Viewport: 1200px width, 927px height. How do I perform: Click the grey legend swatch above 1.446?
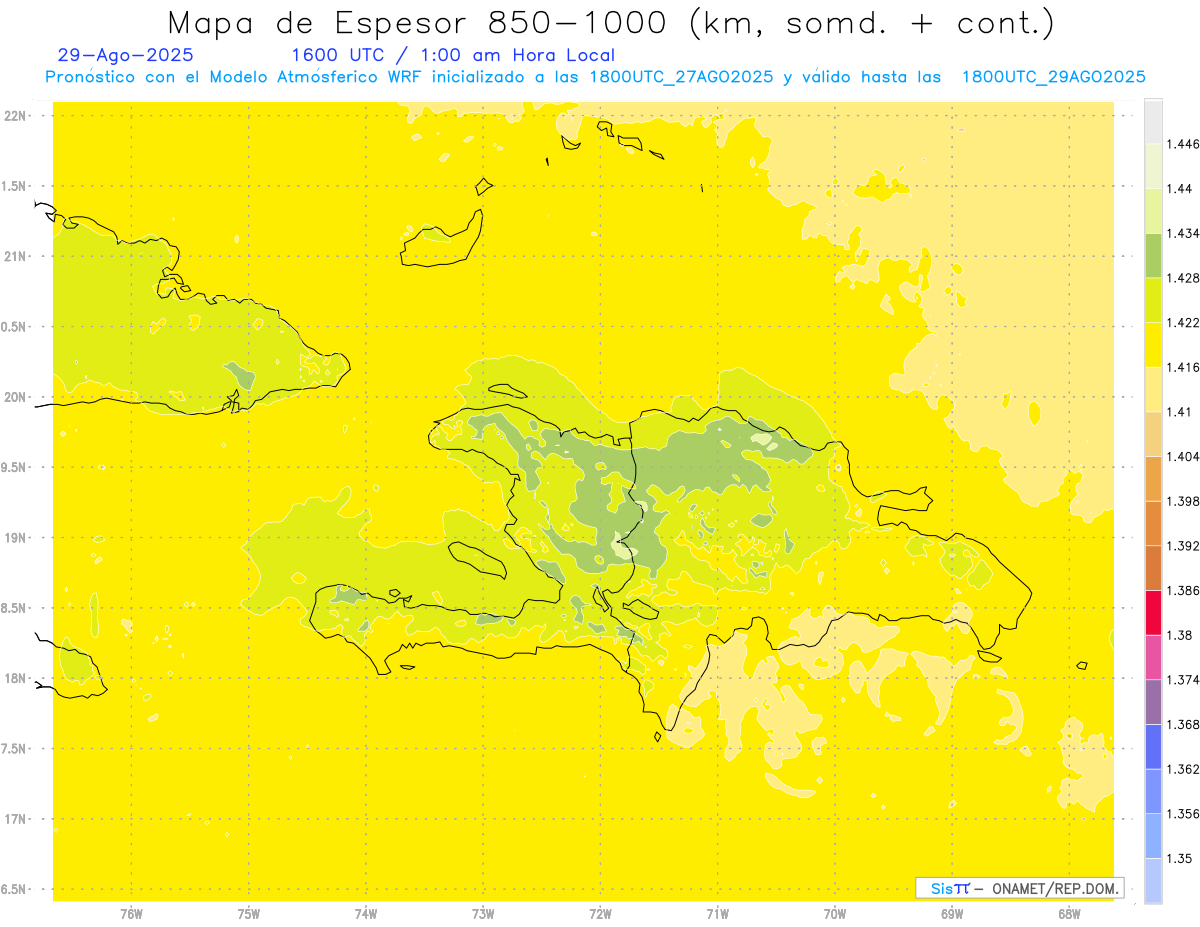pos(1153,122)
